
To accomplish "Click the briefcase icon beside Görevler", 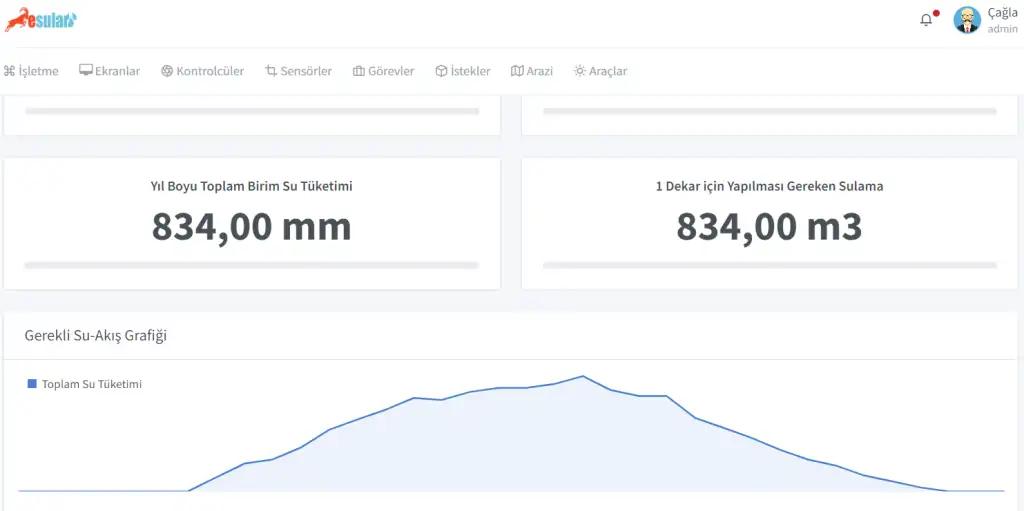I will 359,71.
